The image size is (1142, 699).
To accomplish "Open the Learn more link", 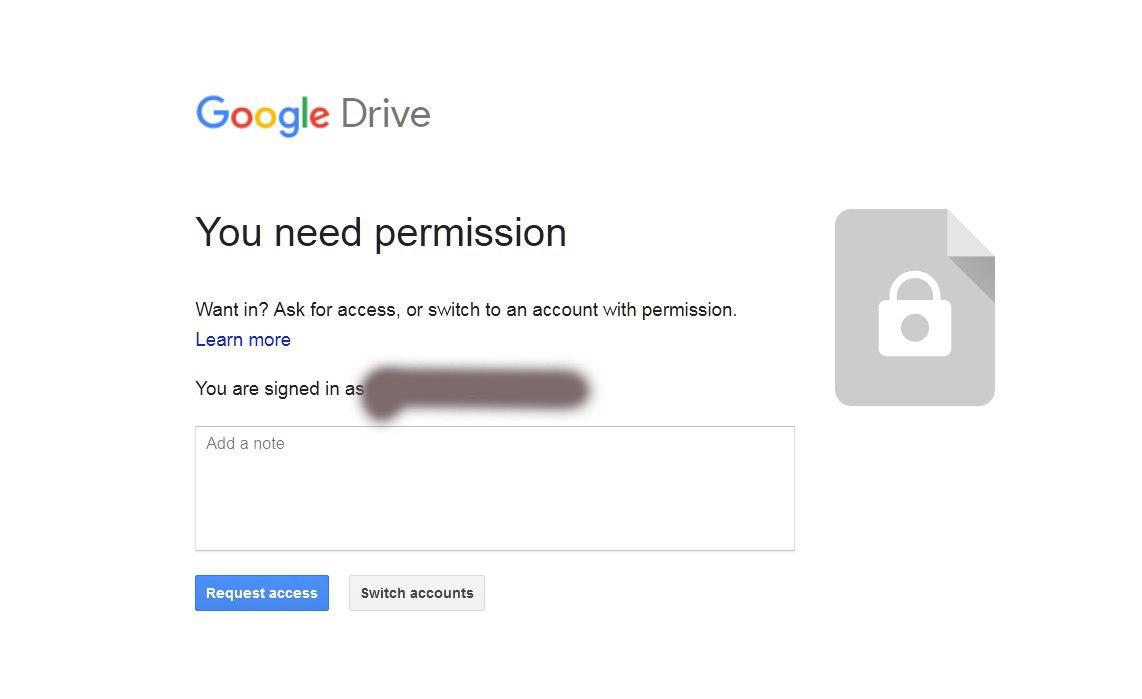I will 243,340.
